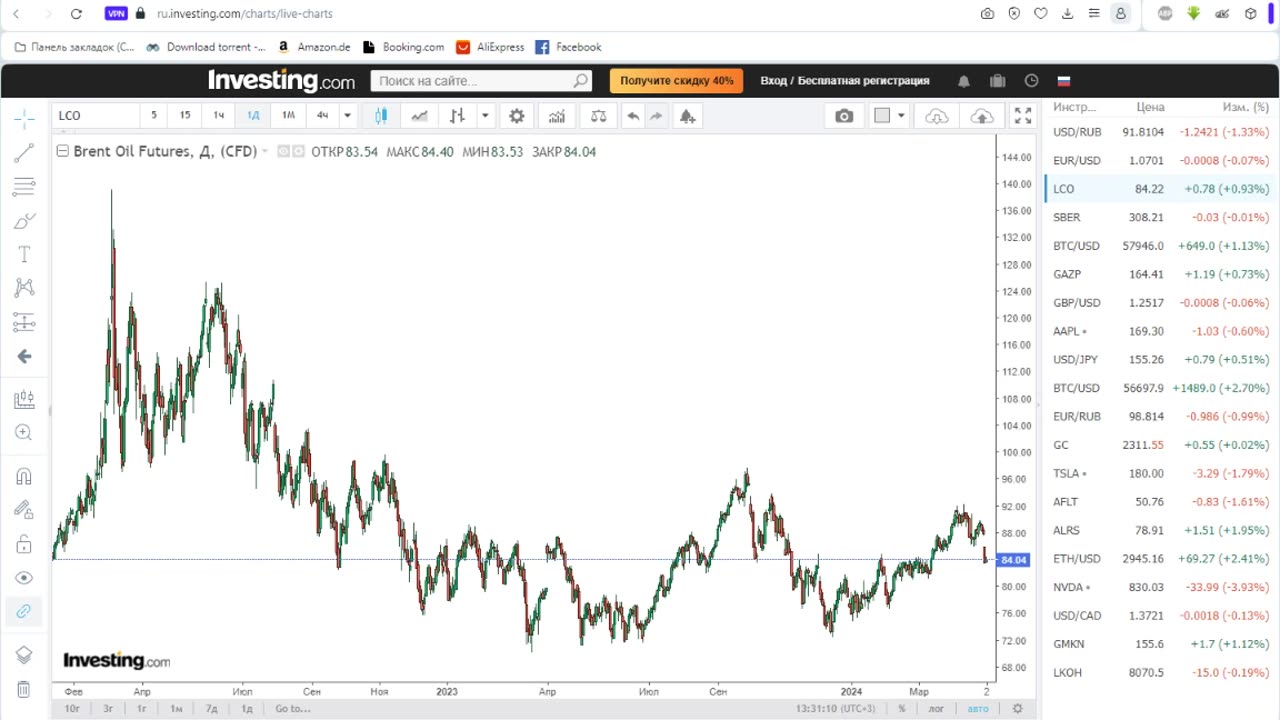Viewport: 1280px width, 720px height.
Task: Select the trend line drawing tool
Action: (24, 153)
